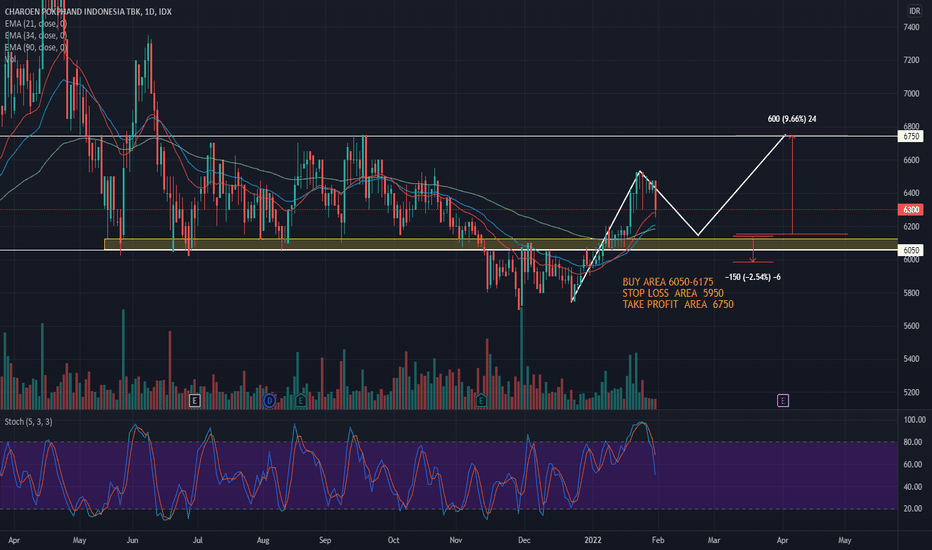Select the EMA (34, close, 0) indicator legend
Image resolution: width=932 pixels, height=550 pixels.
[36, 36]
